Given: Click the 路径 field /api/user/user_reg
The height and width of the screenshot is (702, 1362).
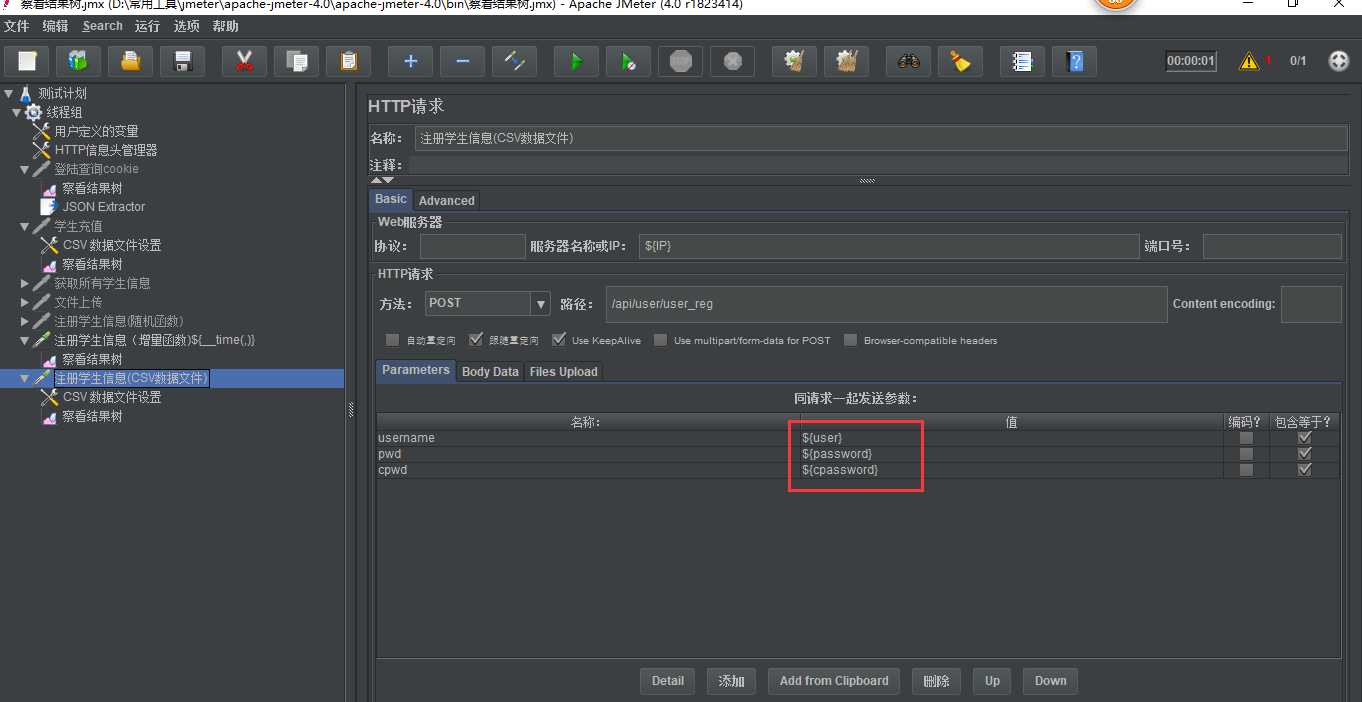Looking at the screenshot, I should click(x=886, y=304).
